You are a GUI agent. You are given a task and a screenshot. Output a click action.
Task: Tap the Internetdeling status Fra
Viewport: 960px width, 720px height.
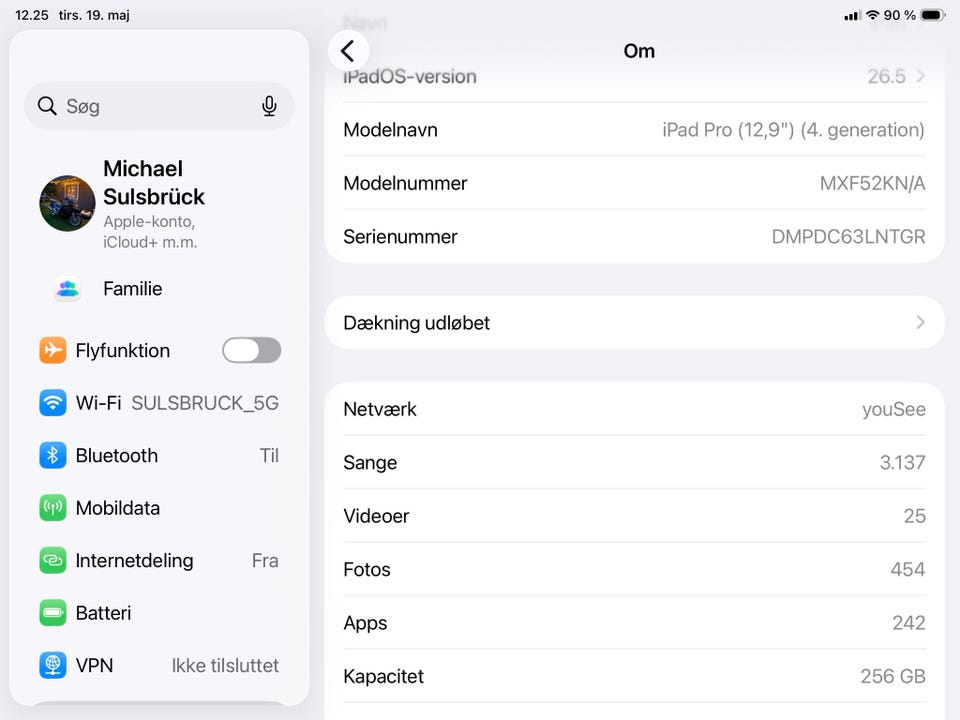pos(265,560)
